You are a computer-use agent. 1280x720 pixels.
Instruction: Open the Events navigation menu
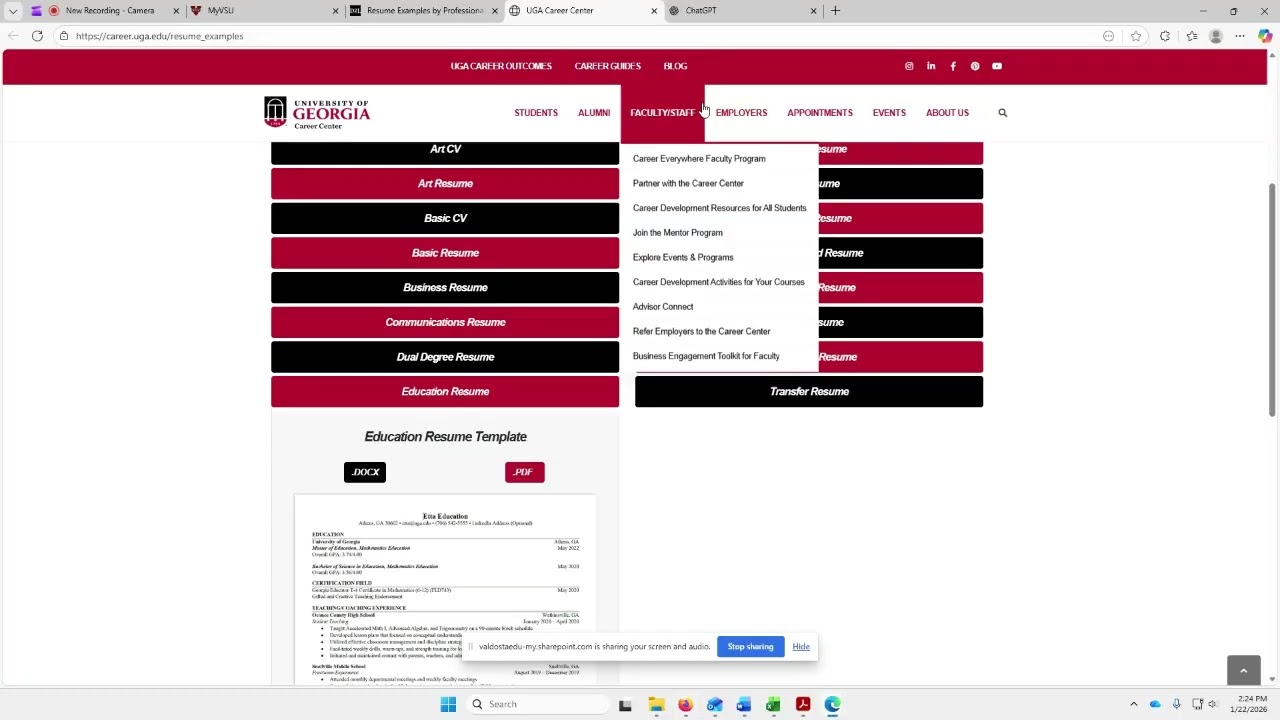pos(889,113)
